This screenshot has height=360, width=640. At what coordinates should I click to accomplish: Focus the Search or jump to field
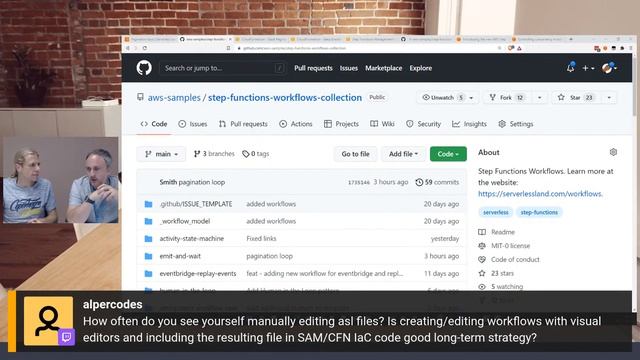click(x=222, y=68)
